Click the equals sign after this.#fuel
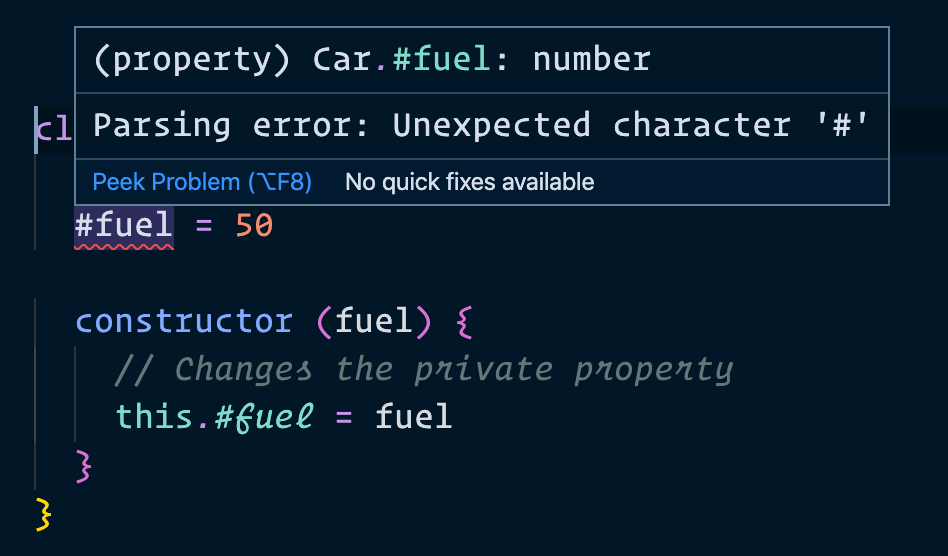This screenshot has width=948, height=556. pyautogui.click(x=344, y=416)
